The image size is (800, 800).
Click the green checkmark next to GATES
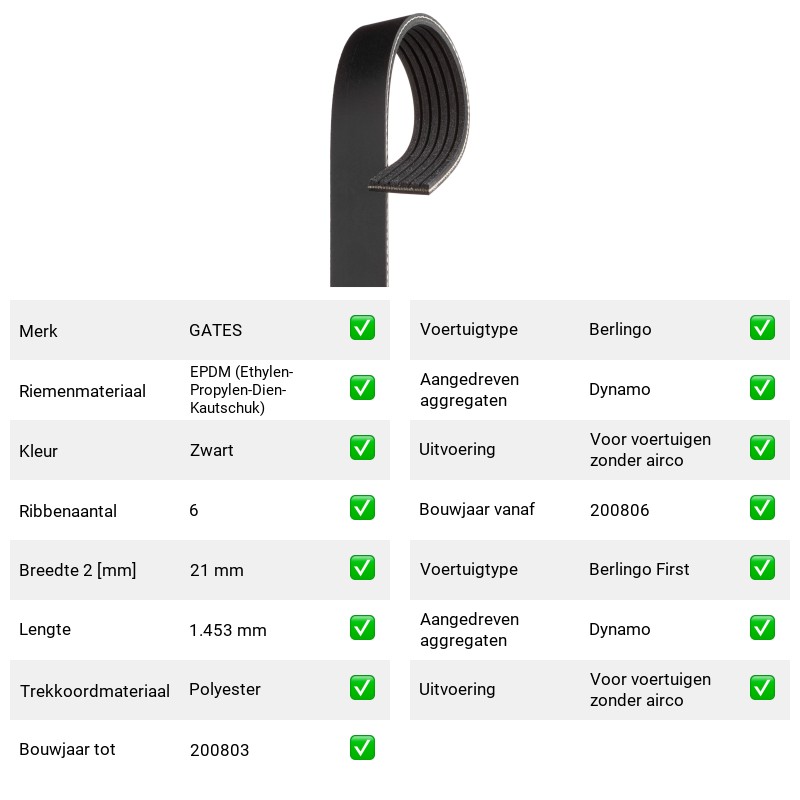362,328
